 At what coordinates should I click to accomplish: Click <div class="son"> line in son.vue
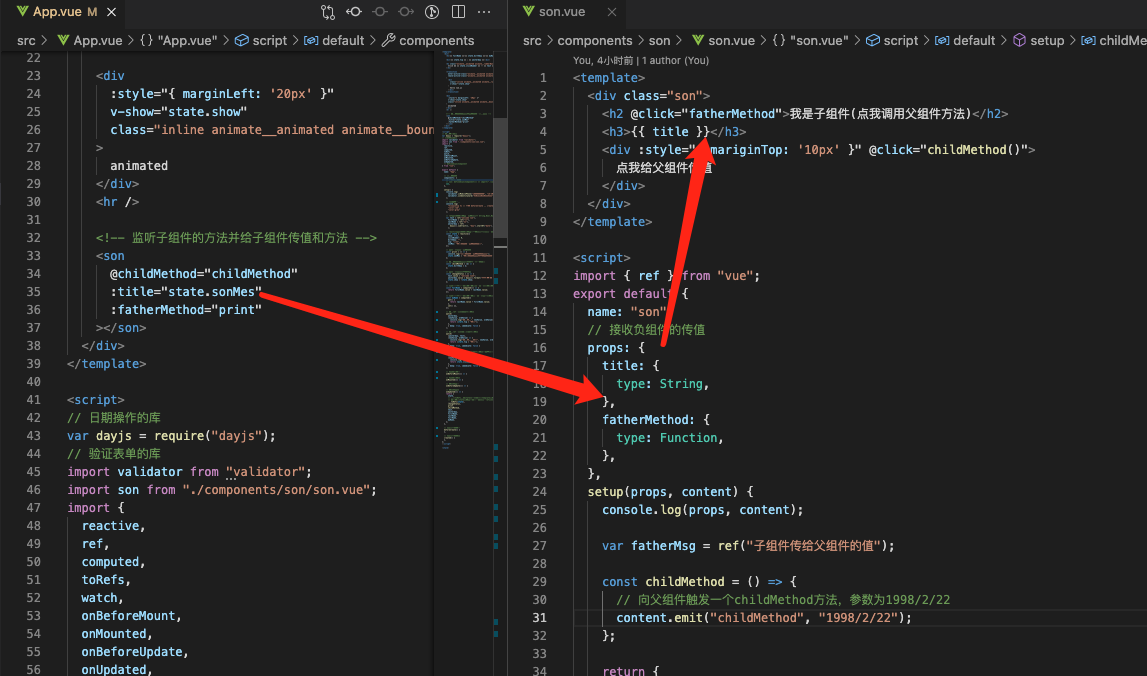tap(649, 96)
